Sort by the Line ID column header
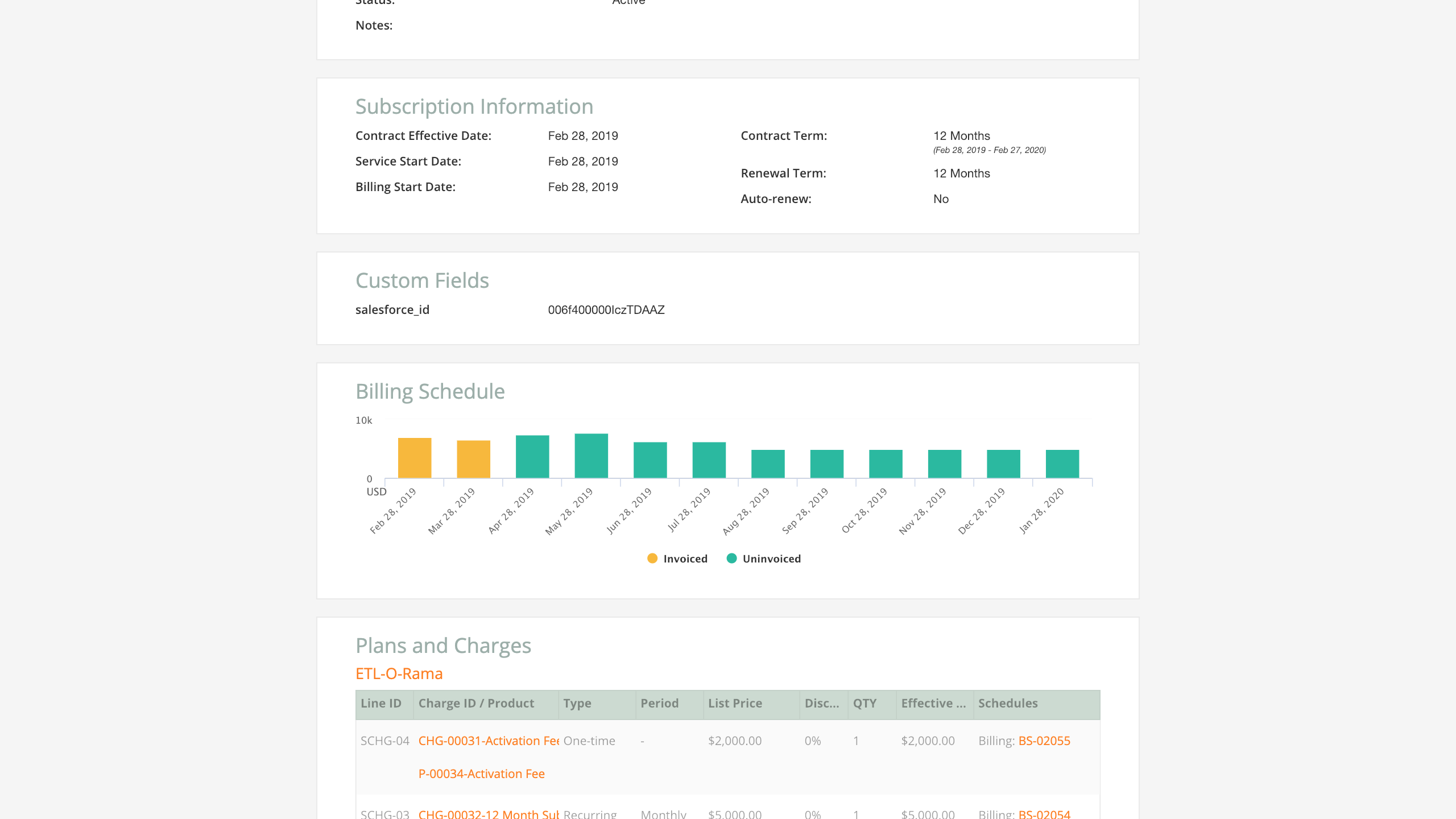The width and height of the screenshot is (1456, 819). [381, 704]
